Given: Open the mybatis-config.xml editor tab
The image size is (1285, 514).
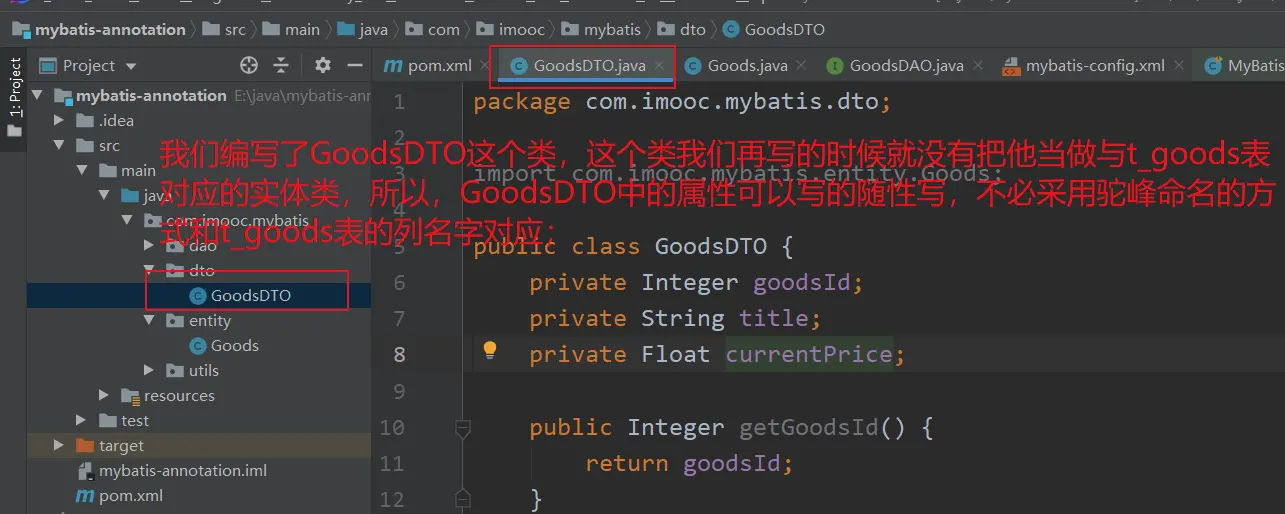Looking at the screenshot, I should [1095, 66].
